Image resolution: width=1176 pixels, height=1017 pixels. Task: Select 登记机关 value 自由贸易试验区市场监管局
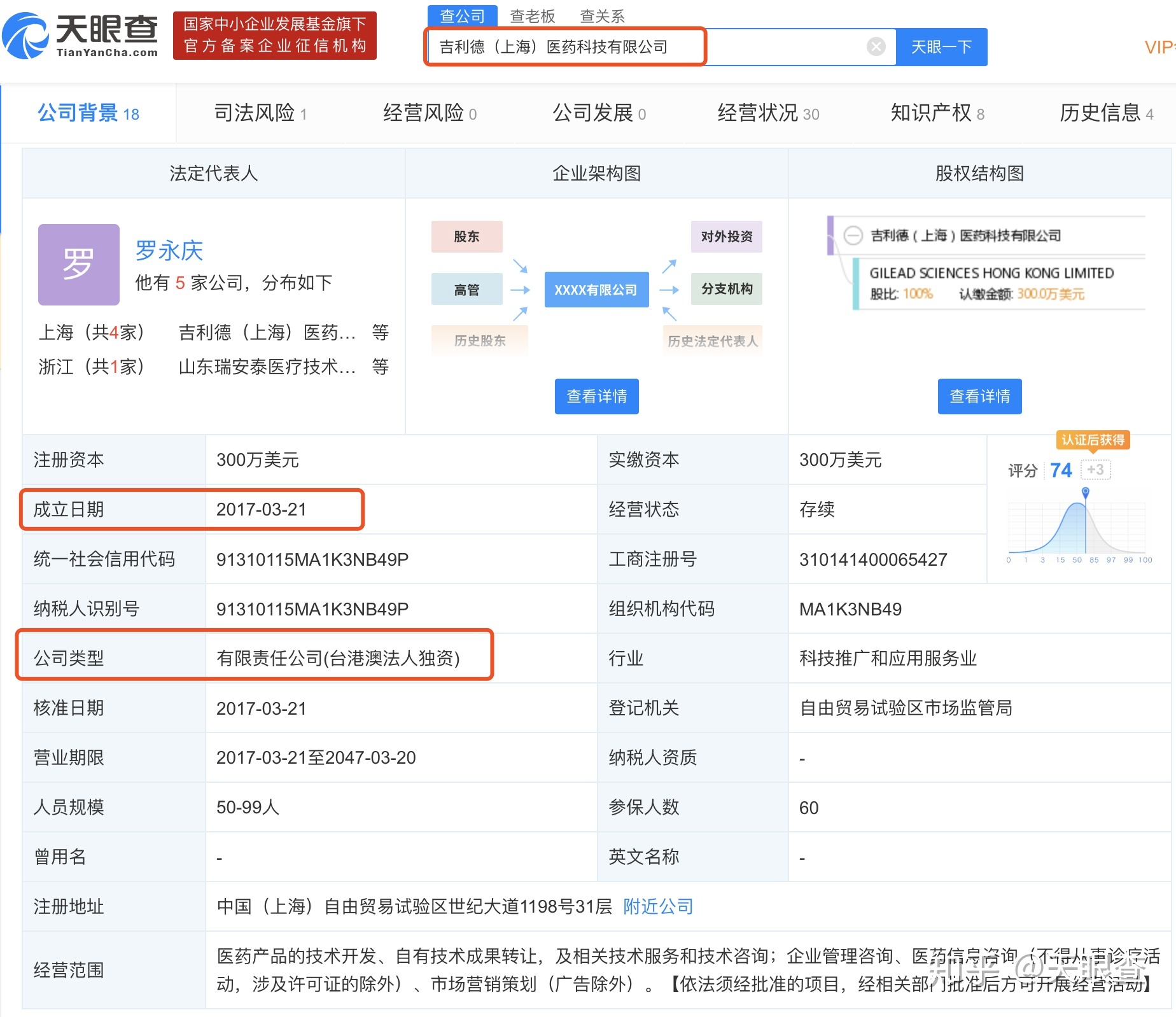pos(906,707)
